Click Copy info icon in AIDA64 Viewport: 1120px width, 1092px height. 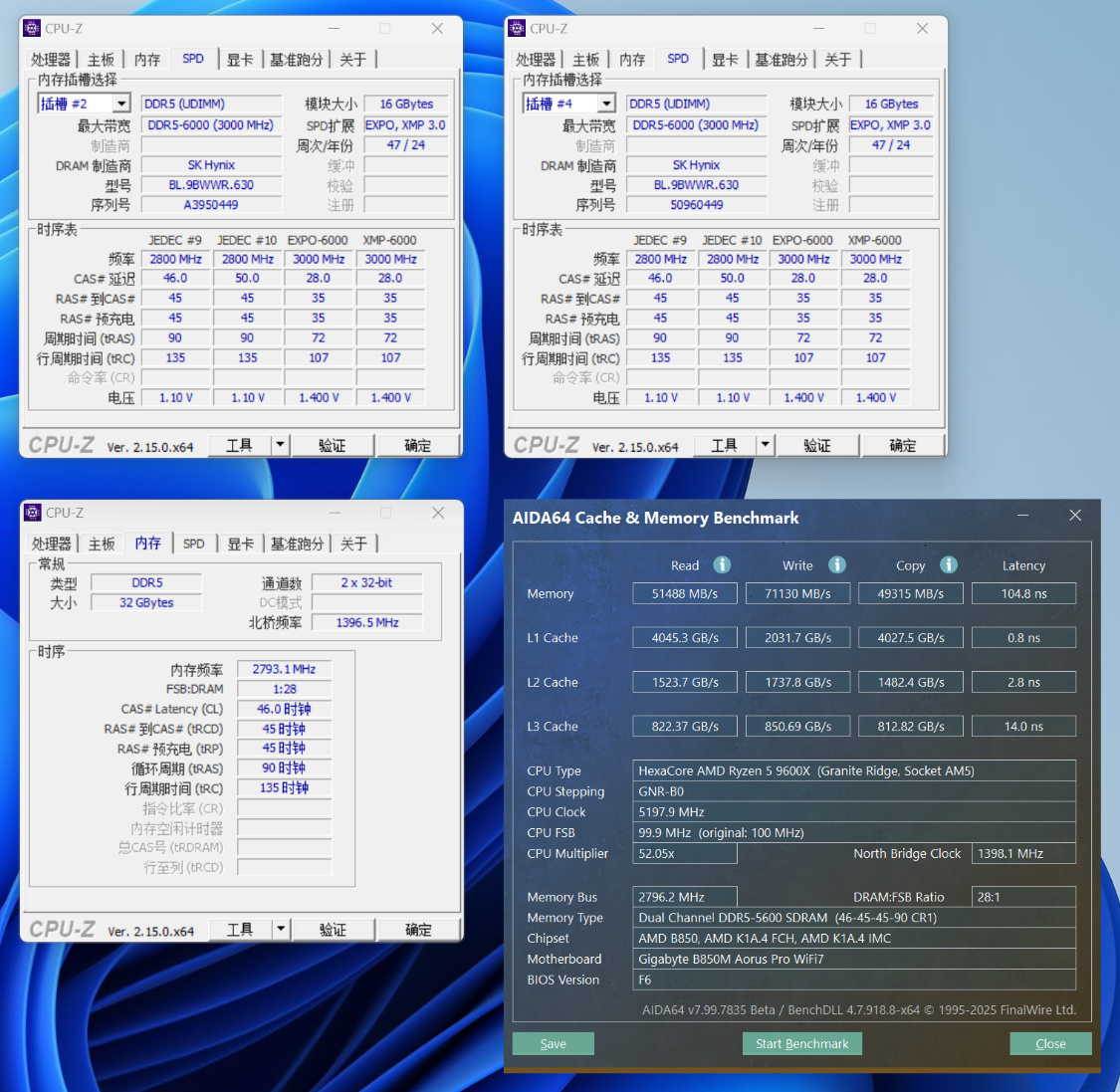[948, 565]
